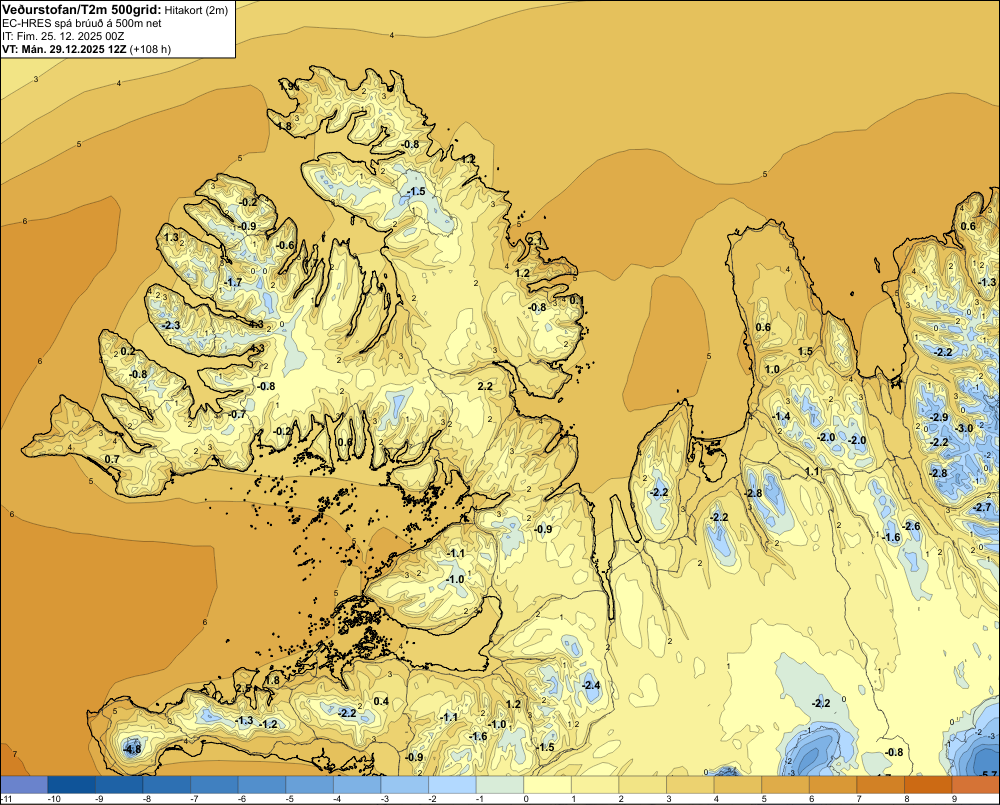Select legend swatch between -4 and -3

(x=357, y=785)
